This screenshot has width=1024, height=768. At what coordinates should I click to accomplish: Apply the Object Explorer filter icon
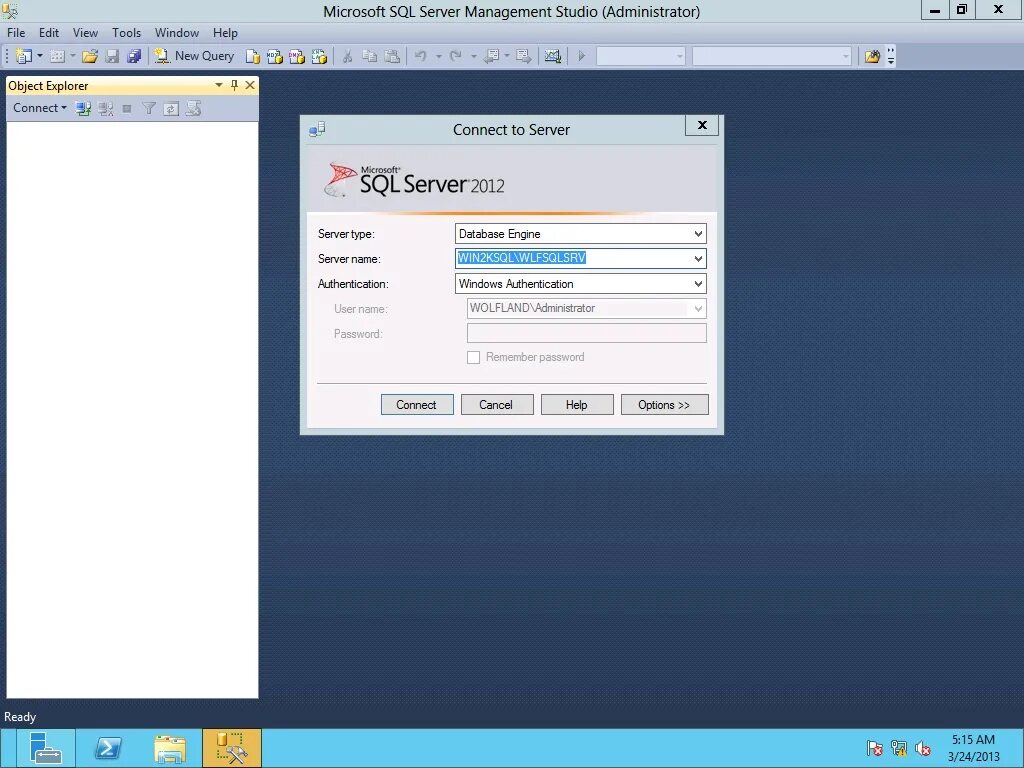148,107
